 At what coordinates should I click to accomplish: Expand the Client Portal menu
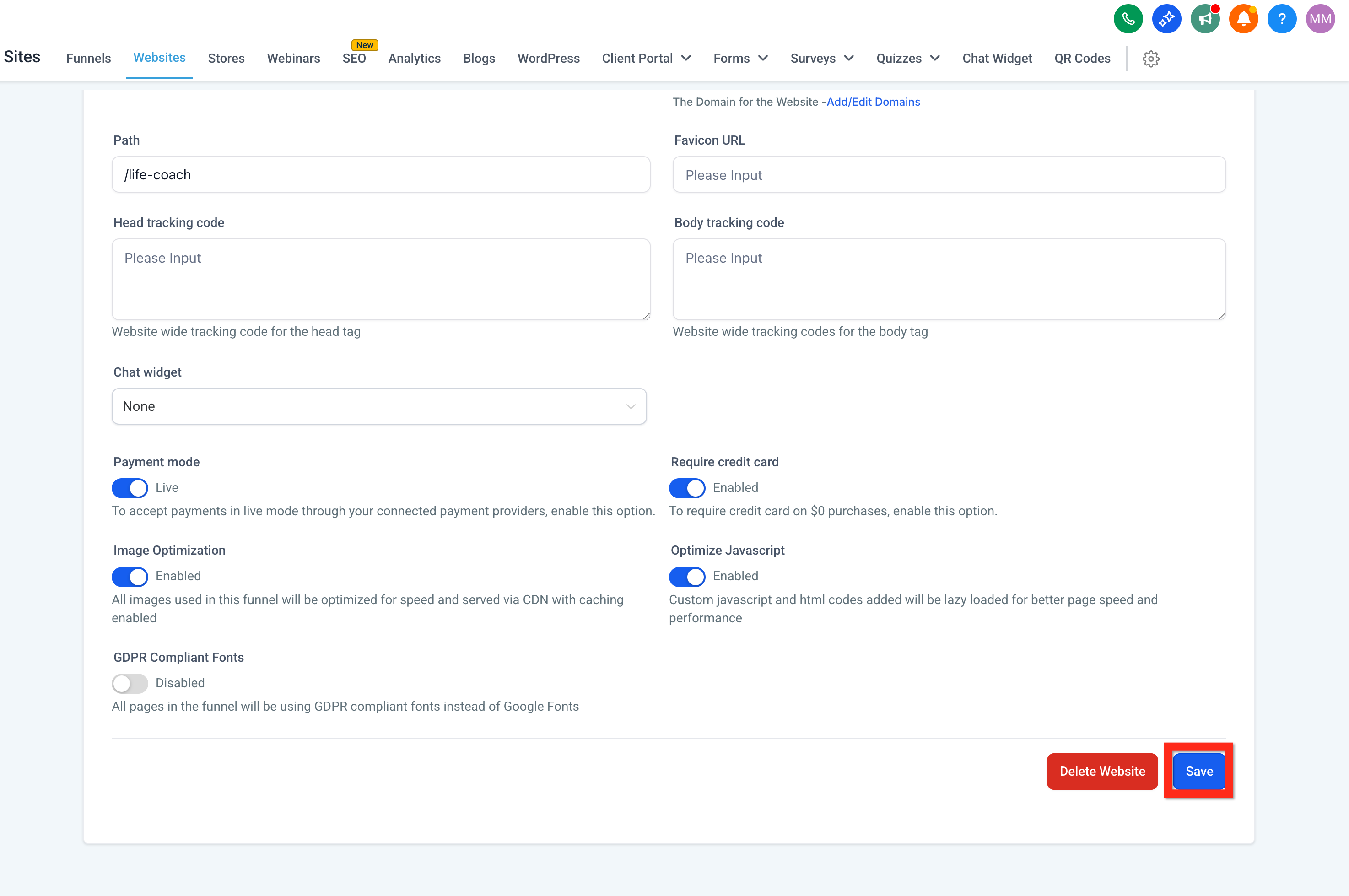click(x=646, y=58)
